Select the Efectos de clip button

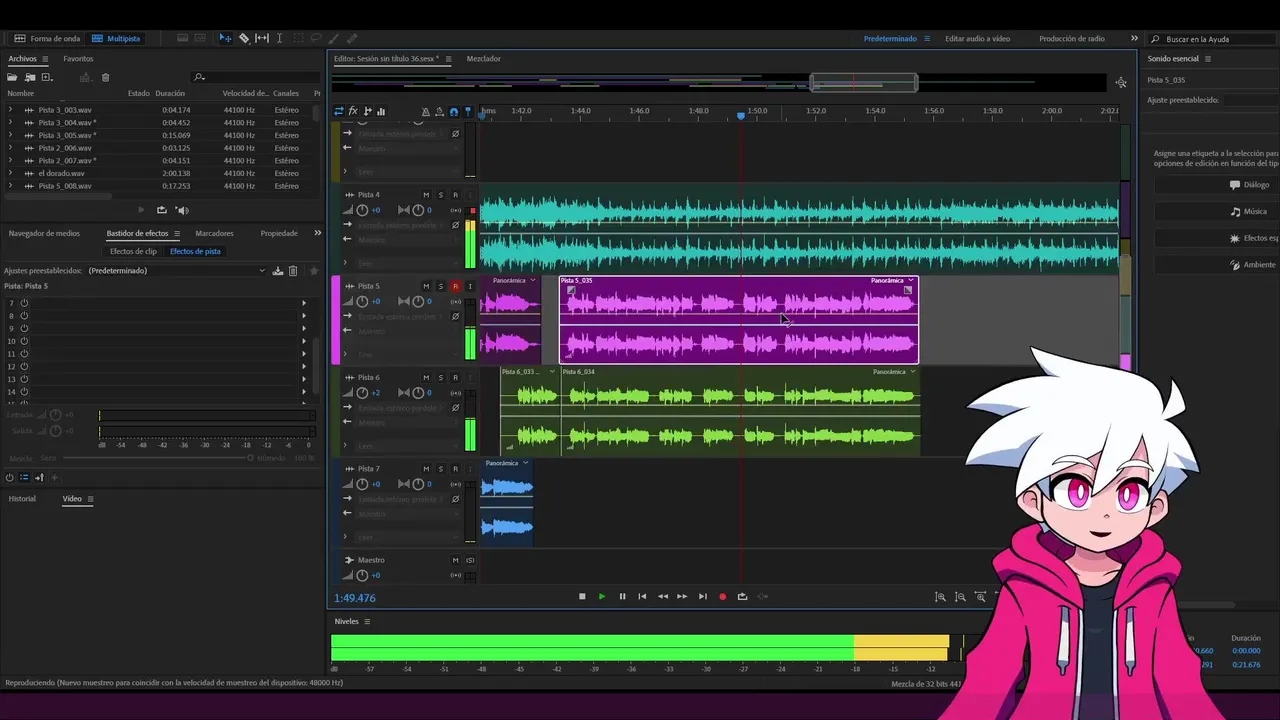pos(133,251)
